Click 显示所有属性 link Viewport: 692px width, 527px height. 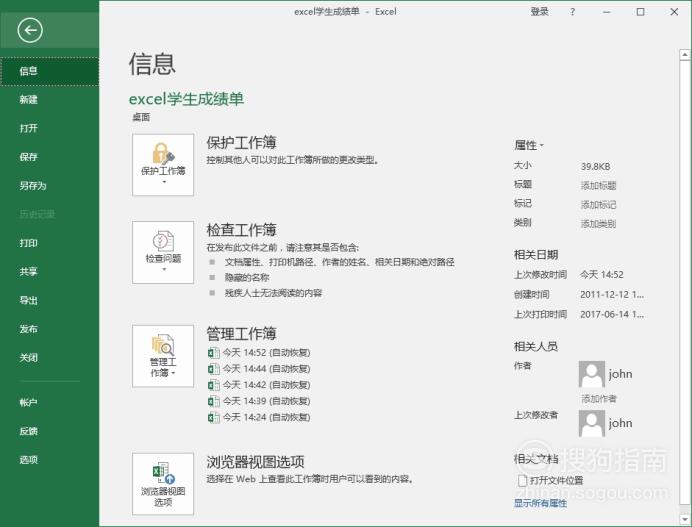click(540, 503)
